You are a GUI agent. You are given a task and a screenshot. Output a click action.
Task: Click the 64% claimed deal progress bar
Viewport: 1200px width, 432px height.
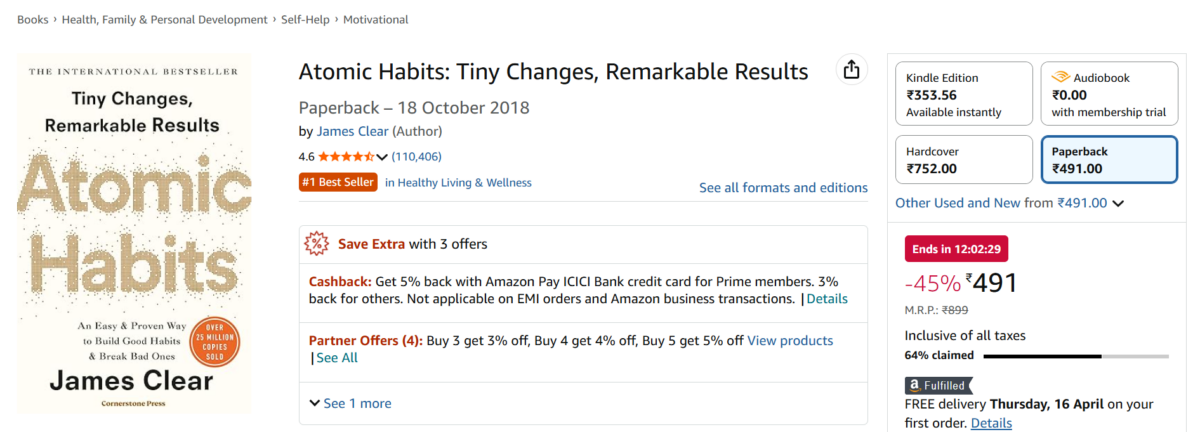[x=1075, y=355]
